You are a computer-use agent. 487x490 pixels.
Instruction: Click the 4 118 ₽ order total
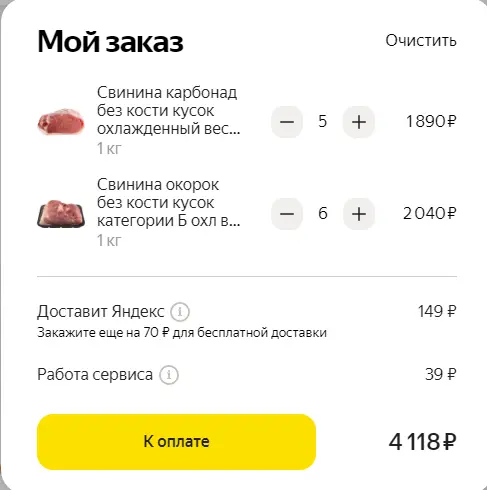click(x=422, y=442)
